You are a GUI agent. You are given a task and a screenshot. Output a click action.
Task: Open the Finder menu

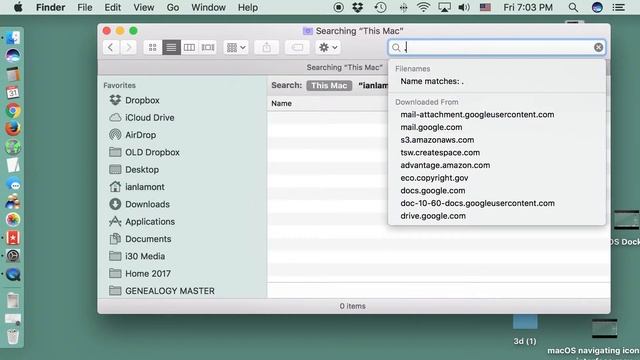pos(51,7)
